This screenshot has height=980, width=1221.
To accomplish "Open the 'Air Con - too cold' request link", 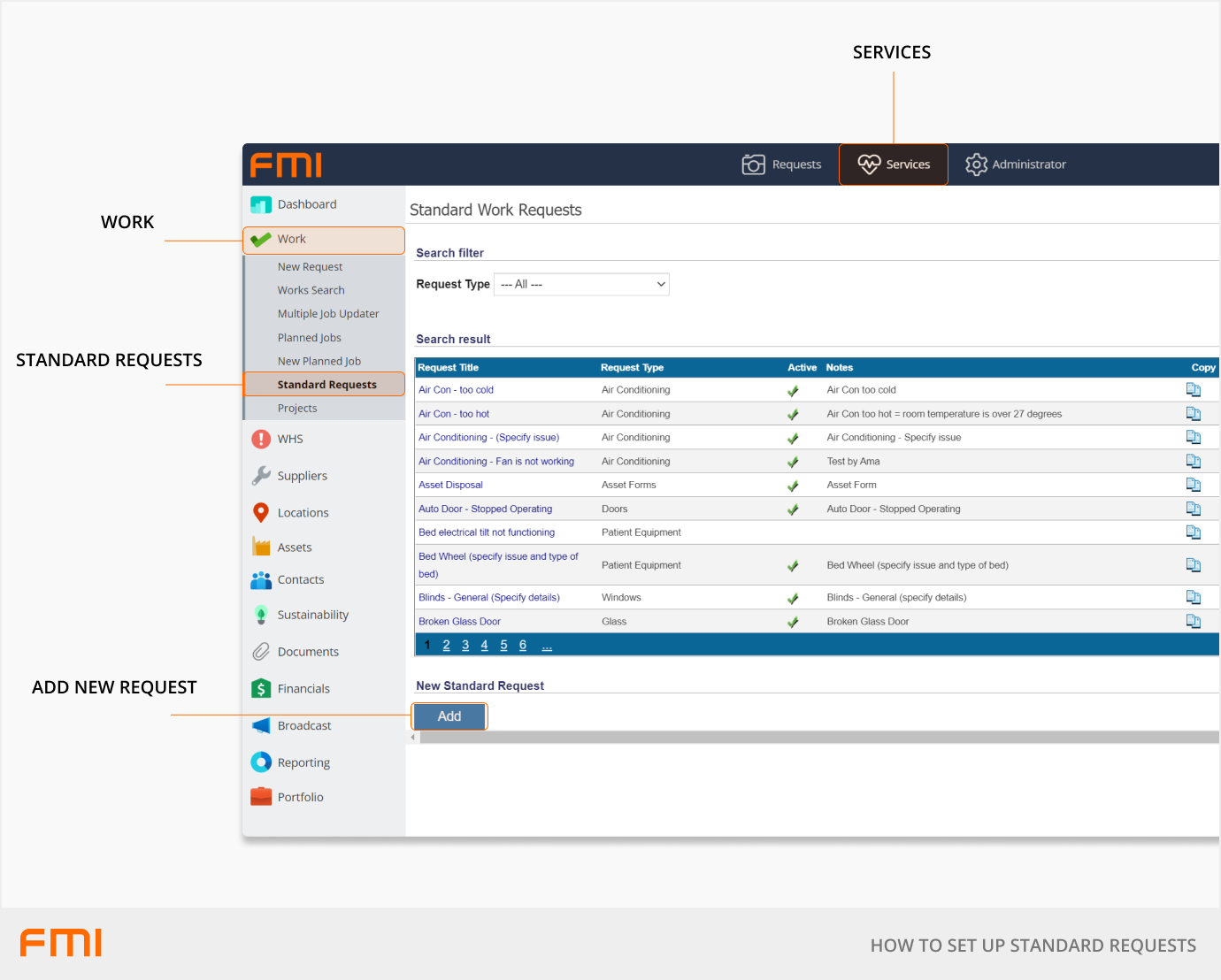I will click(x=456, y=390).
